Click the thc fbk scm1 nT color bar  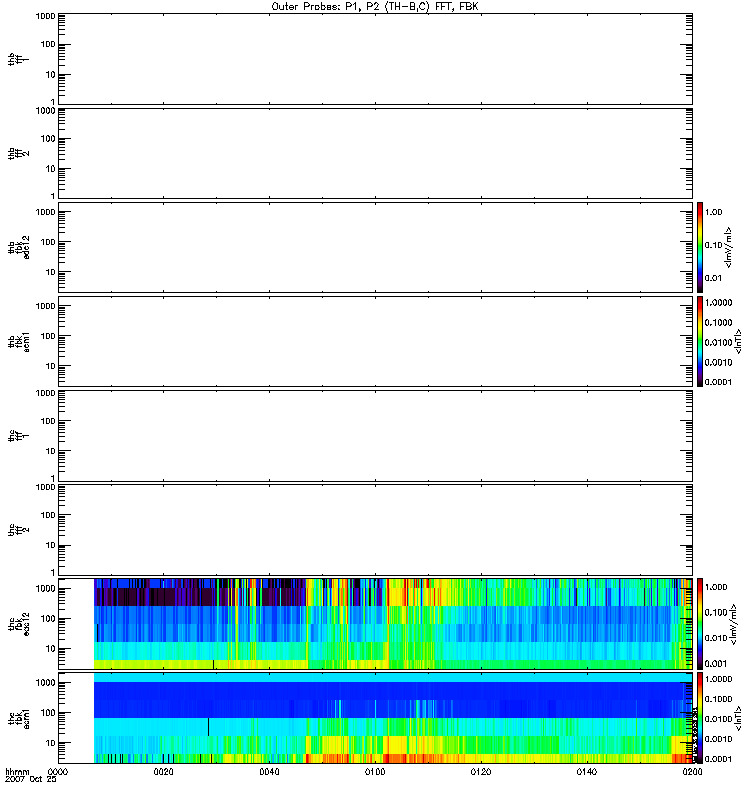click(700, 718)
